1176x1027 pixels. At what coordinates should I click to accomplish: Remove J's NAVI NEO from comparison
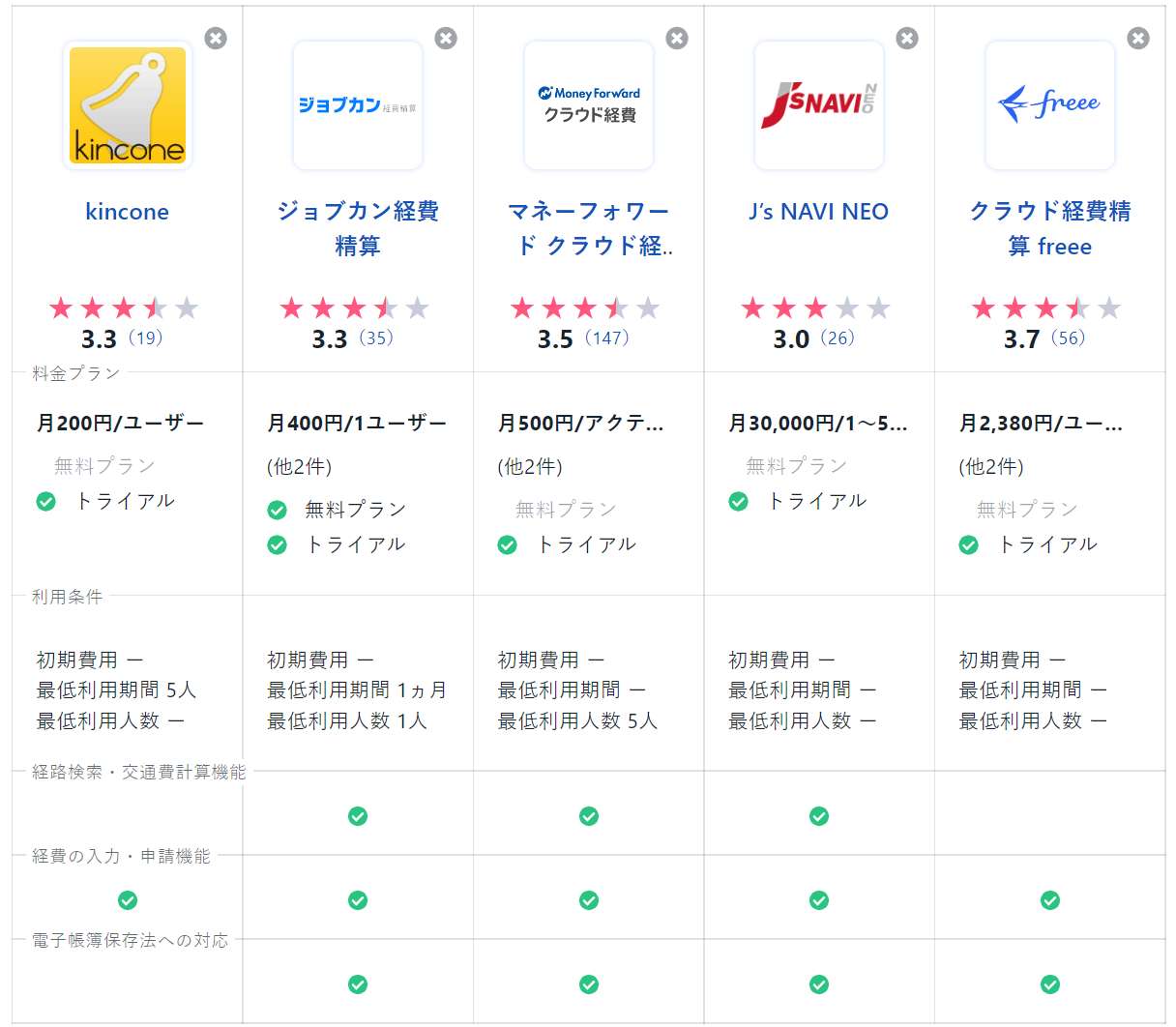[907, 38]
